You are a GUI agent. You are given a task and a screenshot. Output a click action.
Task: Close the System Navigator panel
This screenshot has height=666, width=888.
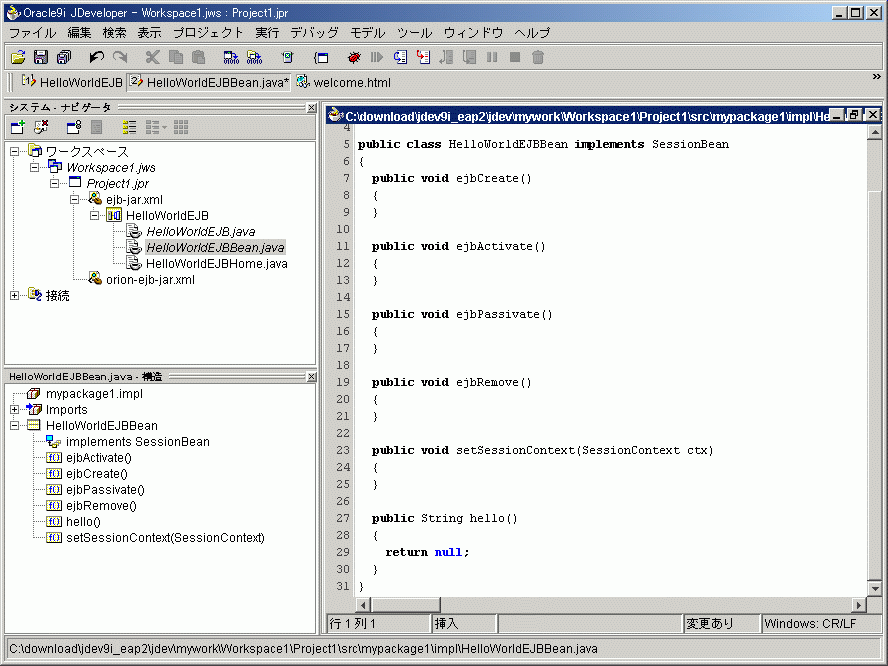pos(311,107)
